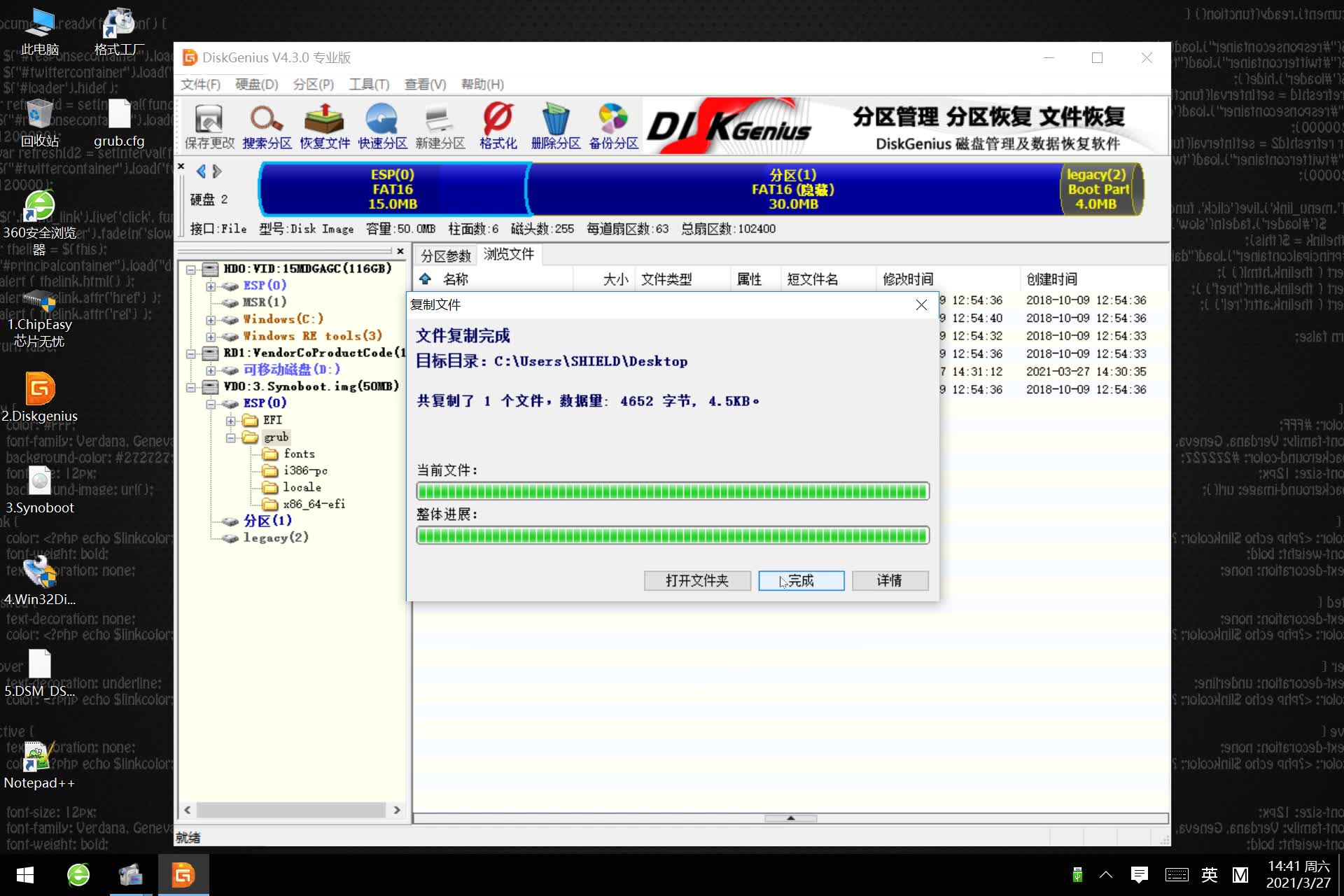Image resolution: width=1344 pixels, height=896 pixels.
Task: Open the Tools (工具) menu
Action: [369, 84]
